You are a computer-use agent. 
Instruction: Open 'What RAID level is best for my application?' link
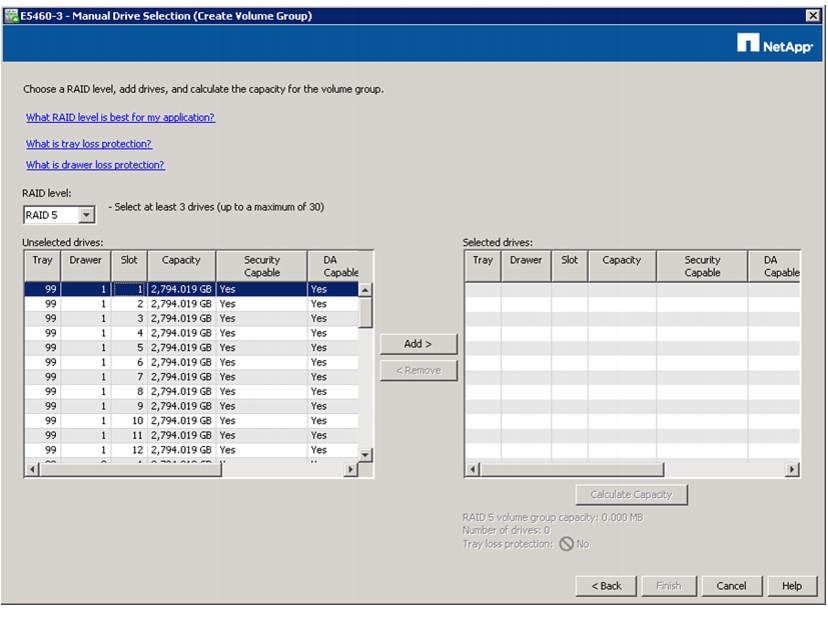click(120, 117)
